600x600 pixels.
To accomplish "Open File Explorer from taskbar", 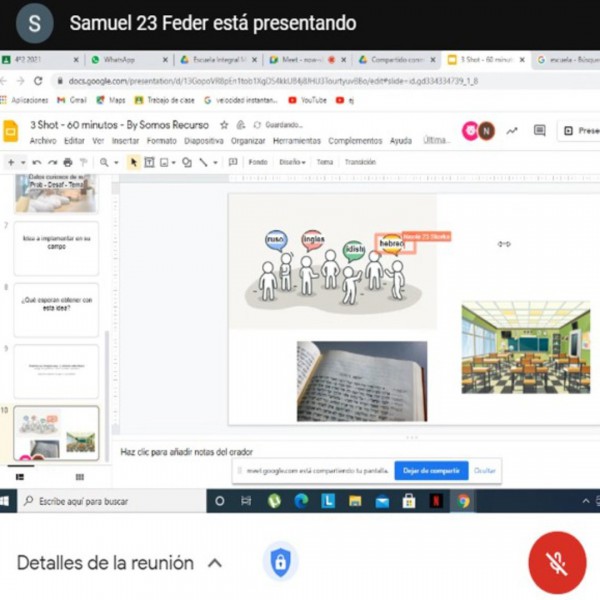I will pos(355,501).
